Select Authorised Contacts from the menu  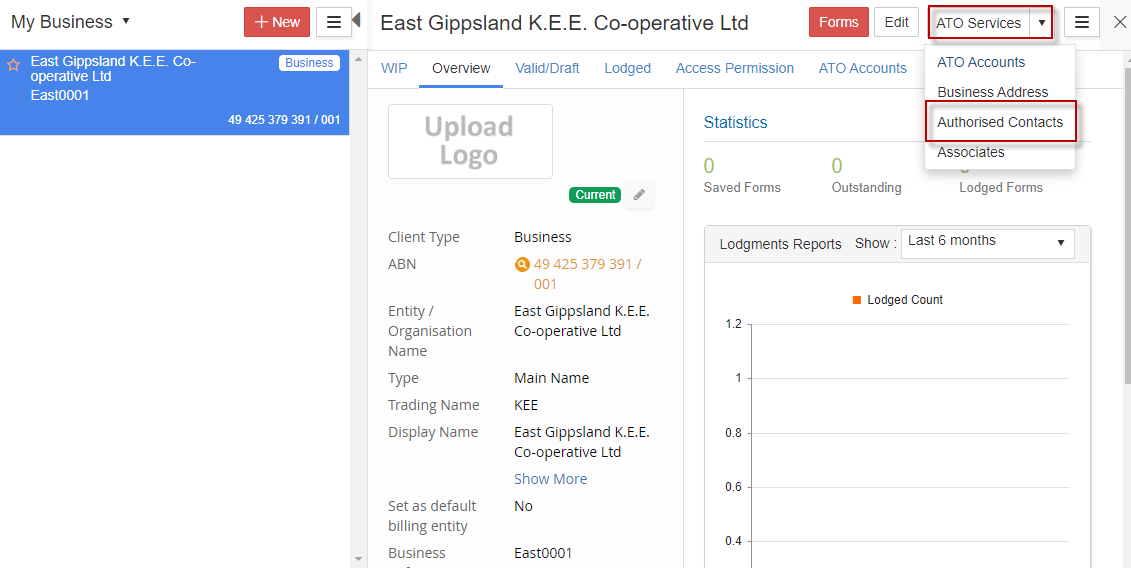(x=1000, y=122)
